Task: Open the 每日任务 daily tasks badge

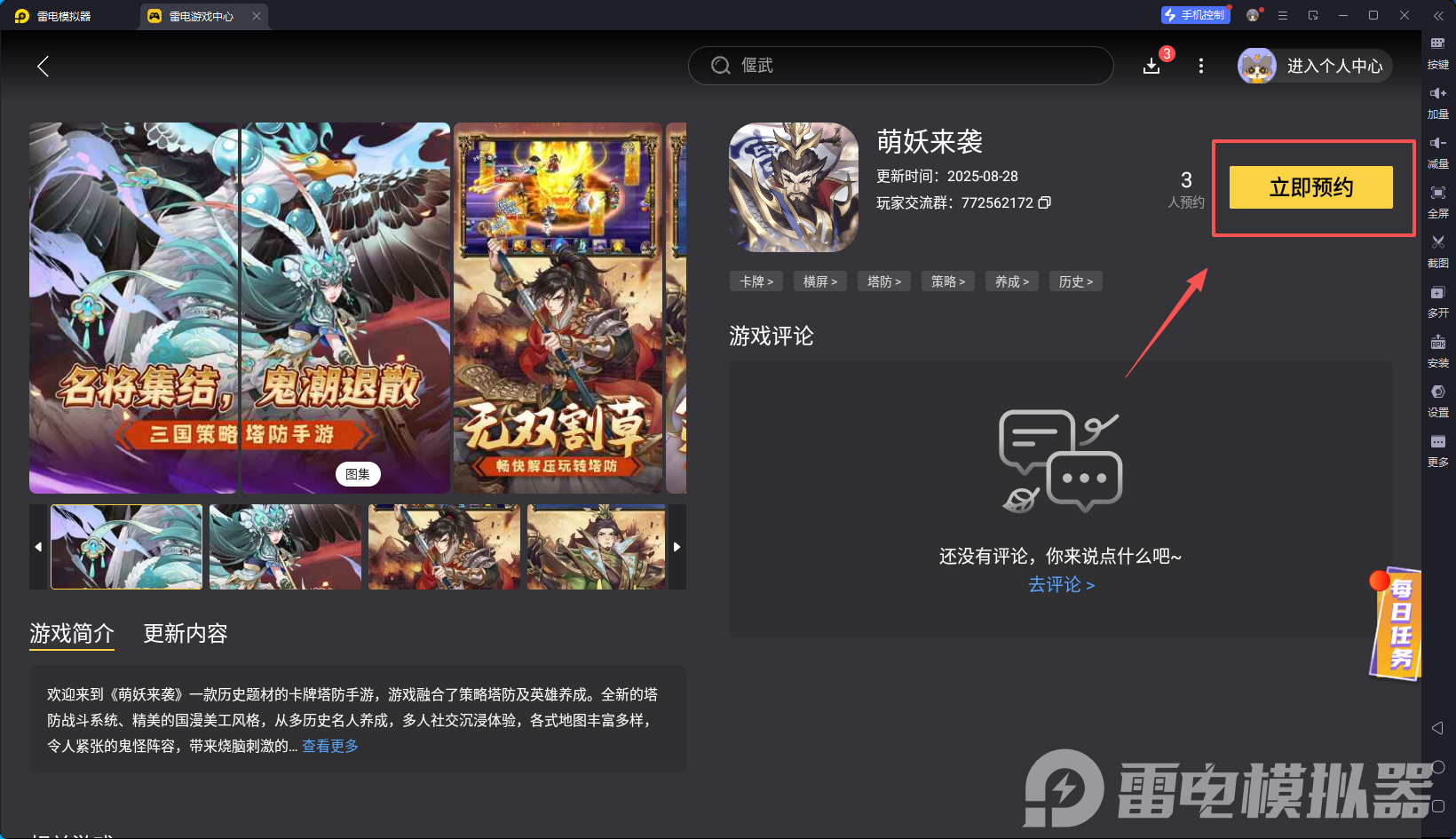Action: (x=1397, y=624)
